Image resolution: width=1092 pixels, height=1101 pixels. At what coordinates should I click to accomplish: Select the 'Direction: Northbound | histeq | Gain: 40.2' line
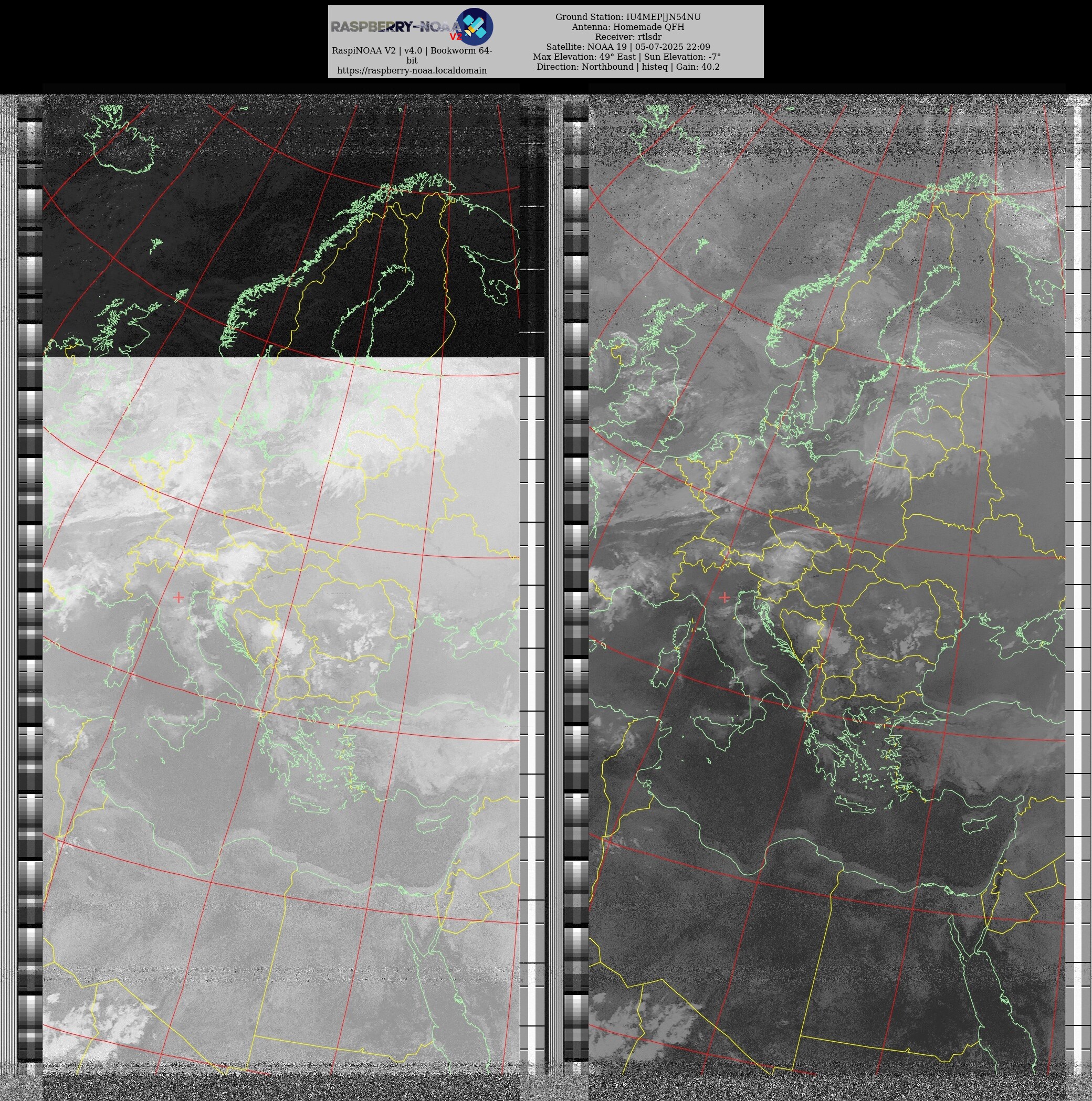[x=628, y=67]
